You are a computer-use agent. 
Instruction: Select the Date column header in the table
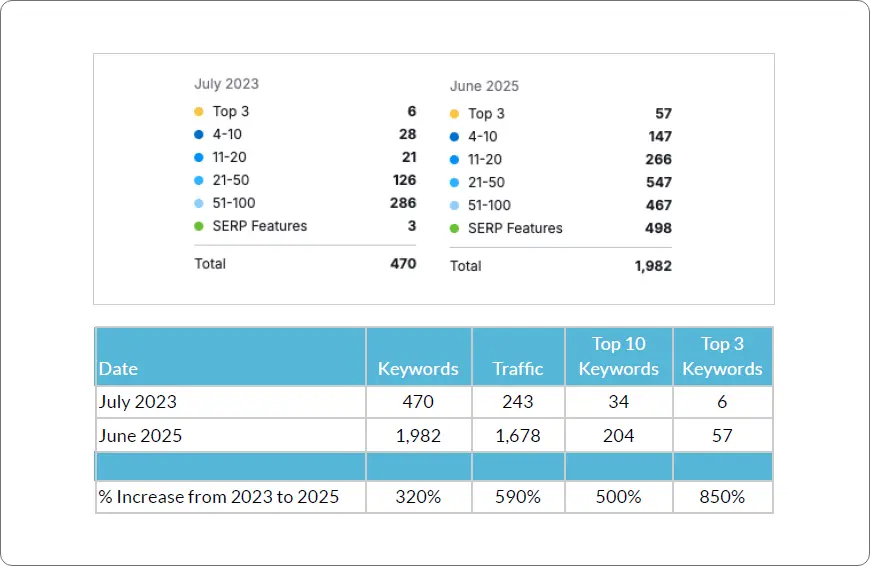(x=118, y=369)
